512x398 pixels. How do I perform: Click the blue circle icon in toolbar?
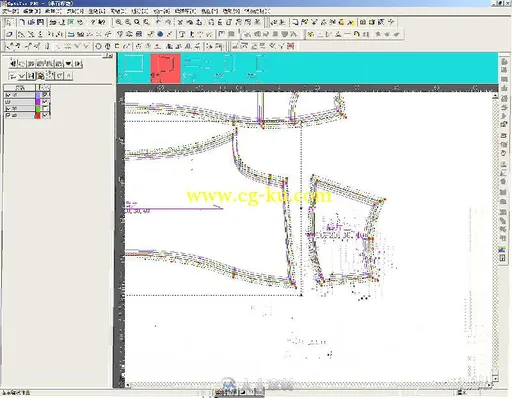160,34
